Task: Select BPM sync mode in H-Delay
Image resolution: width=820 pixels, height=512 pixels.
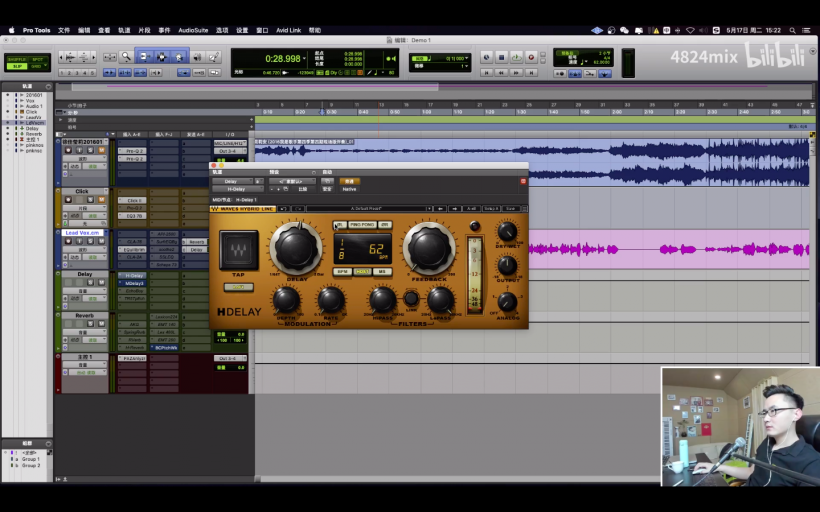Action: pyautogui.click(x=343, y=272)
